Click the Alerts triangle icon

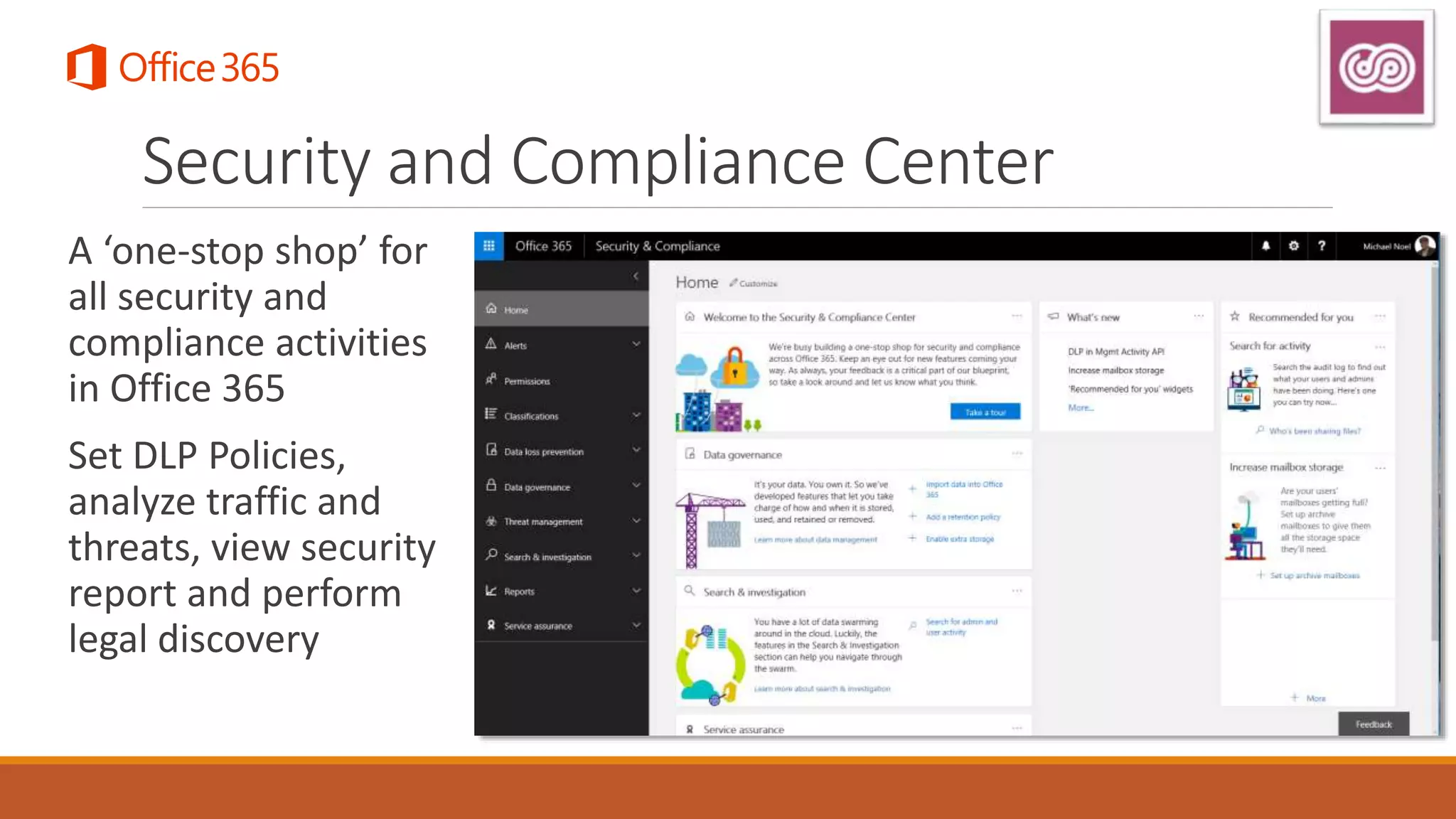[x=491, y=344]
